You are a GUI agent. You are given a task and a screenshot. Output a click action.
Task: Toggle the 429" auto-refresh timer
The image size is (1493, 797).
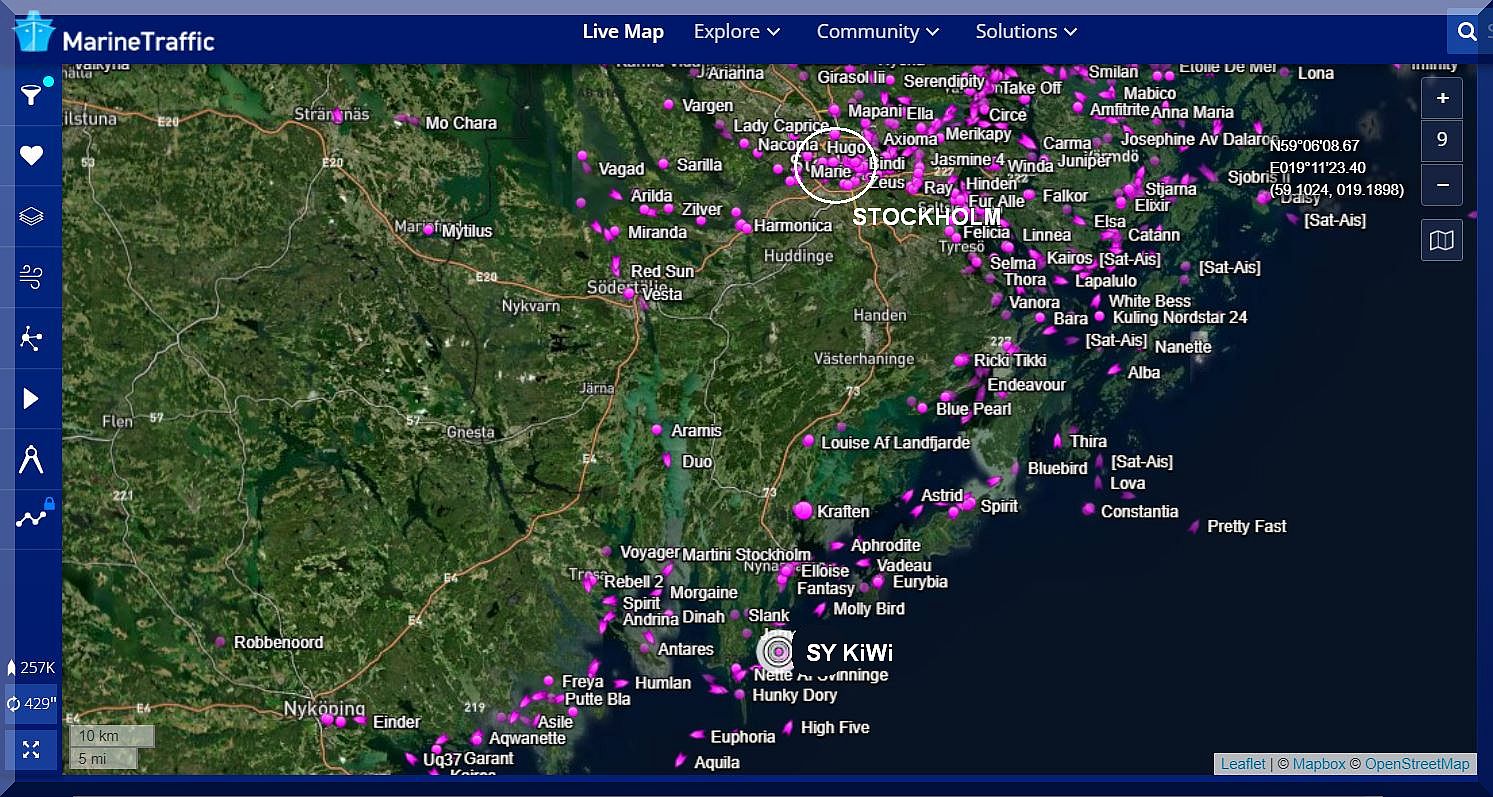(x=31, y=704)
